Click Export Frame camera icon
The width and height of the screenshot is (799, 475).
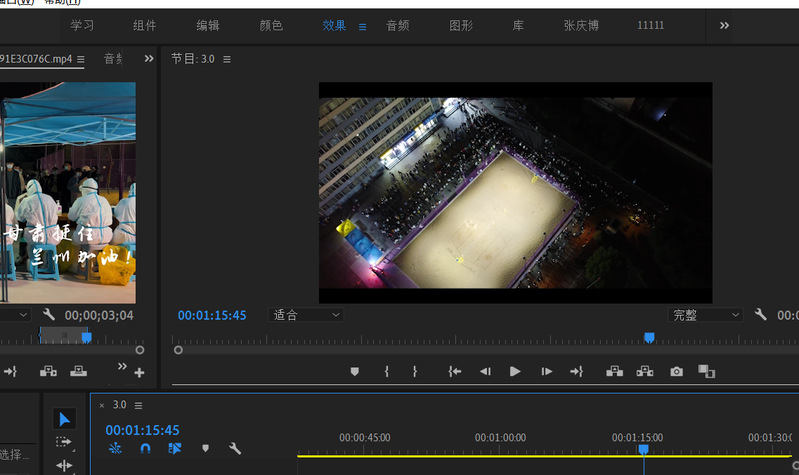click(677, 371)
